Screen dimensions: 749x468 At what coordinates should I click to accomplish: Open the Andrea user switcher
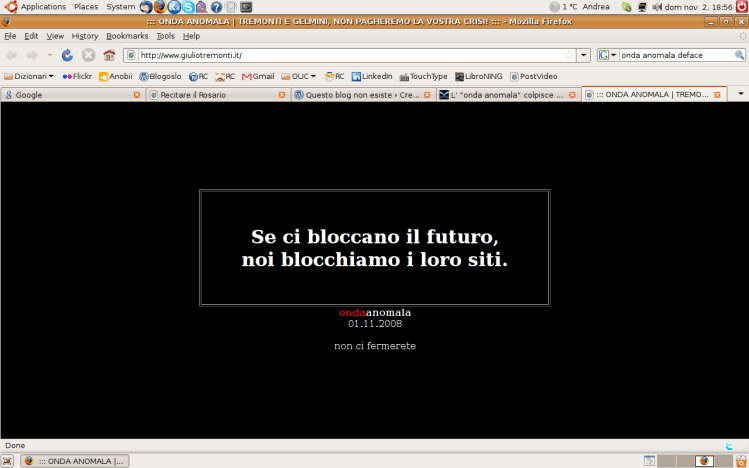(596, 7)
